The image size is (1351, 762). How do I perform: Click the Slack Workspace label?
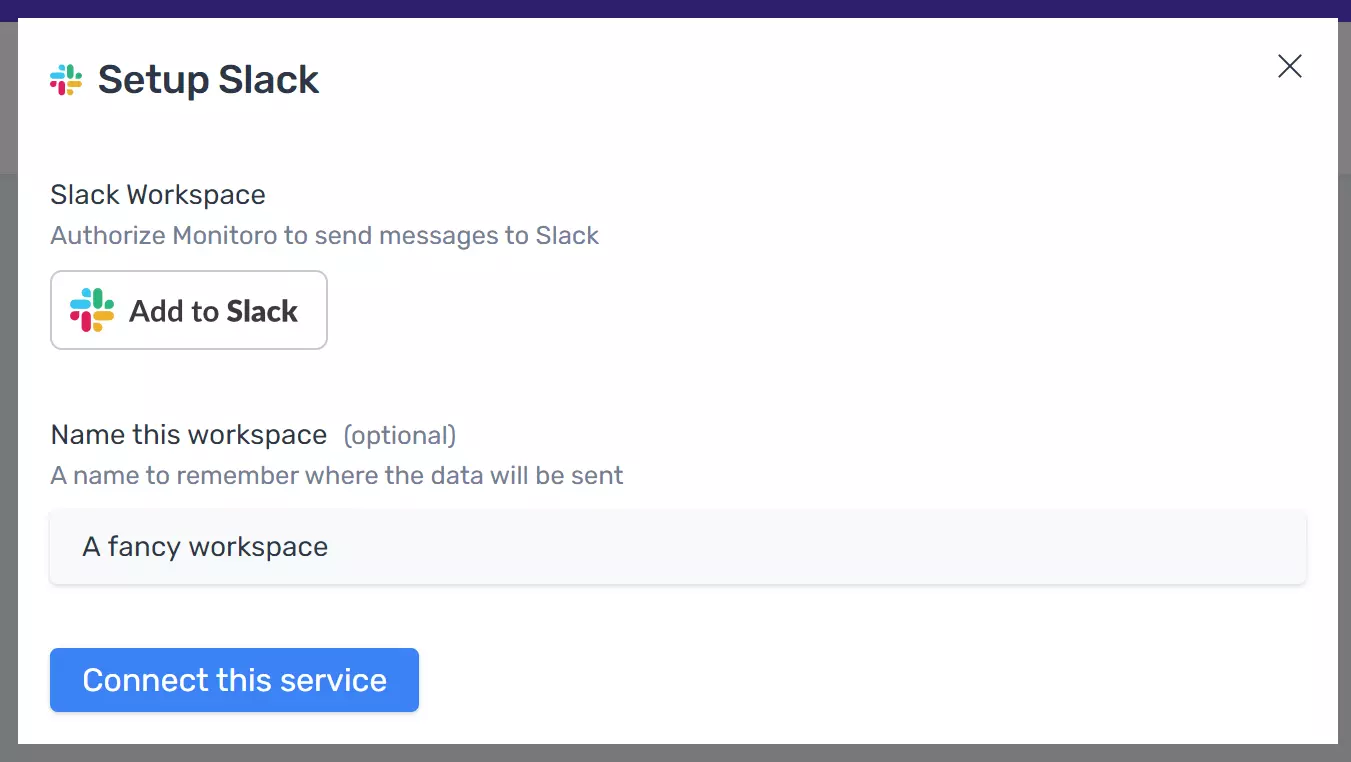pos(158,194)
